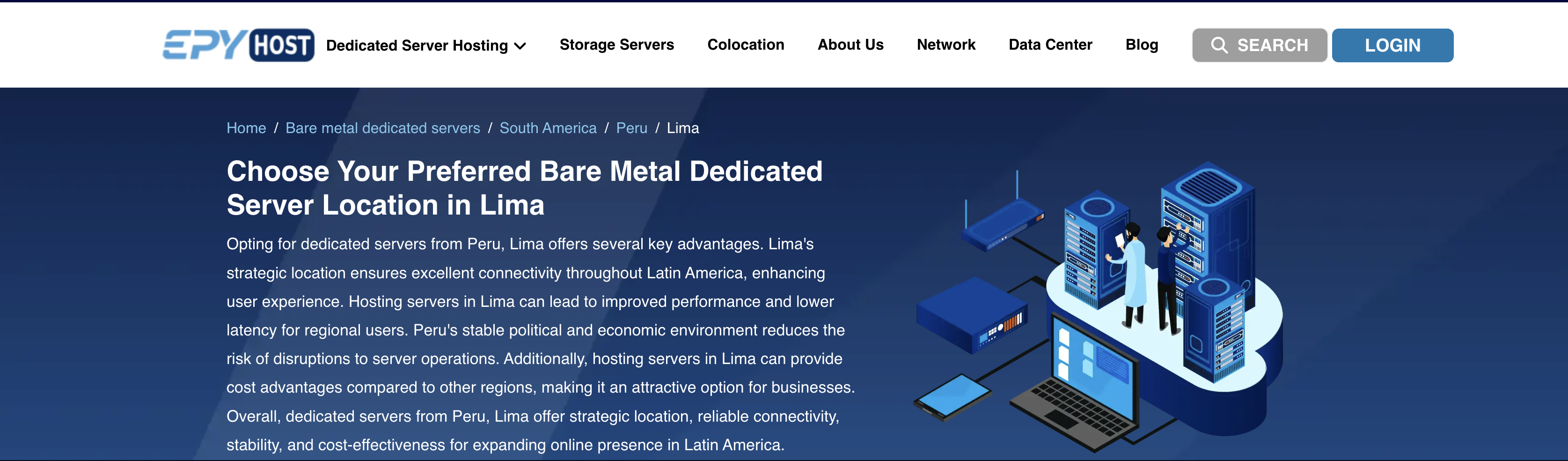This screenshot has width=1568, height=461.
Task: Open the Storage Servers page
Action: (616, 45)
